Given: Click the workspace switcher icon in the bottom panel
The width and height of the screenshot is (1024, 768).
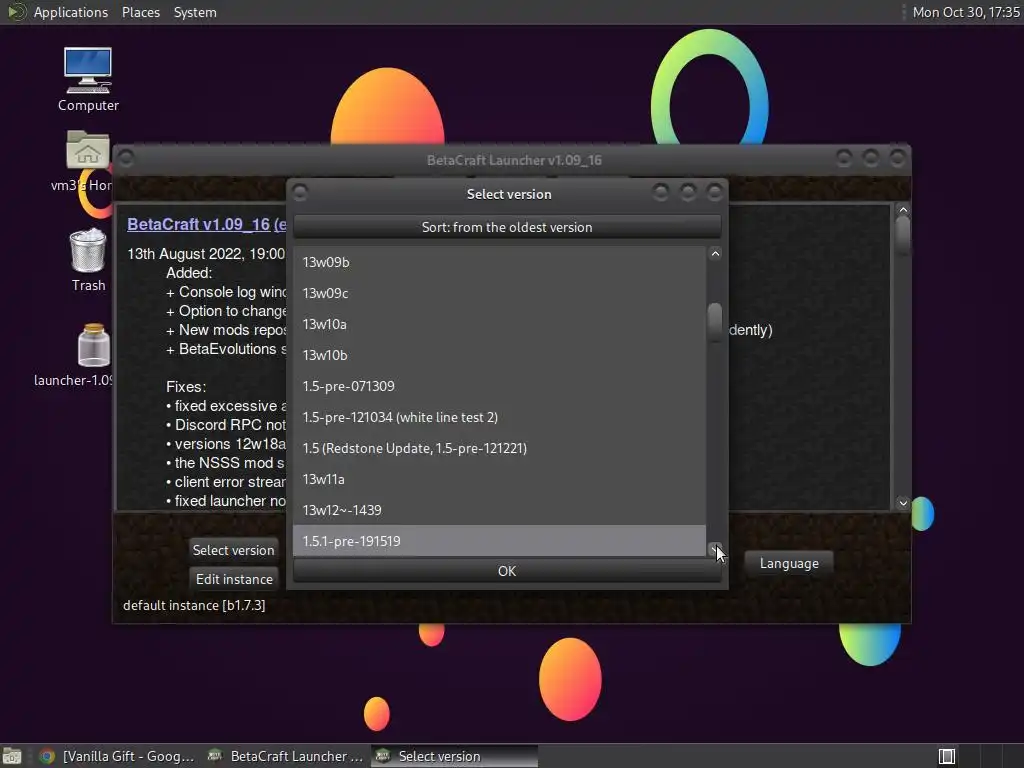Looking at the screenshot, I should (x=947, y=756).
